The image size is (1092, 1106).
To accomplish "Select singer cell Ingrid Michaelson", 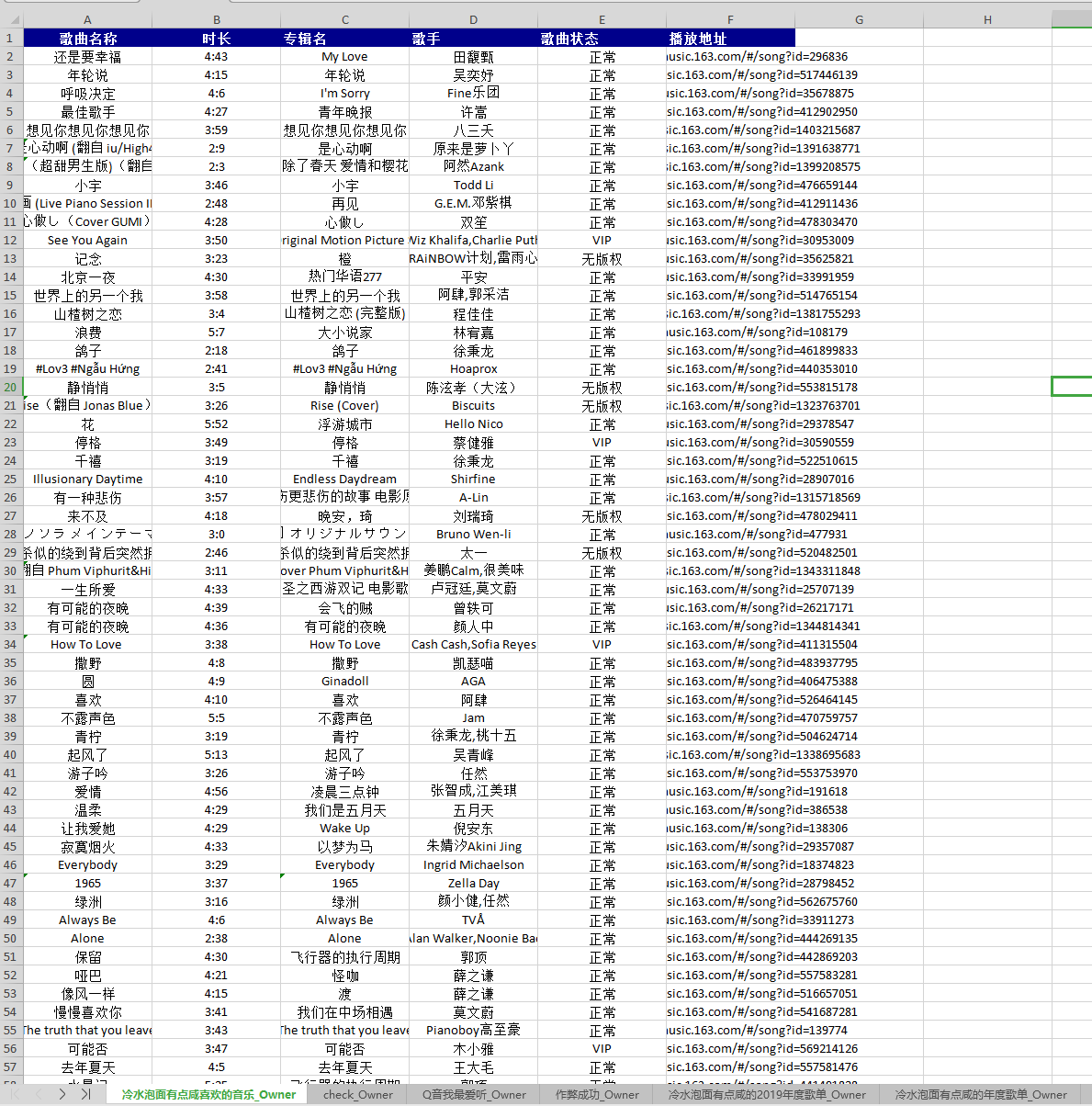I will click(474, 864).
